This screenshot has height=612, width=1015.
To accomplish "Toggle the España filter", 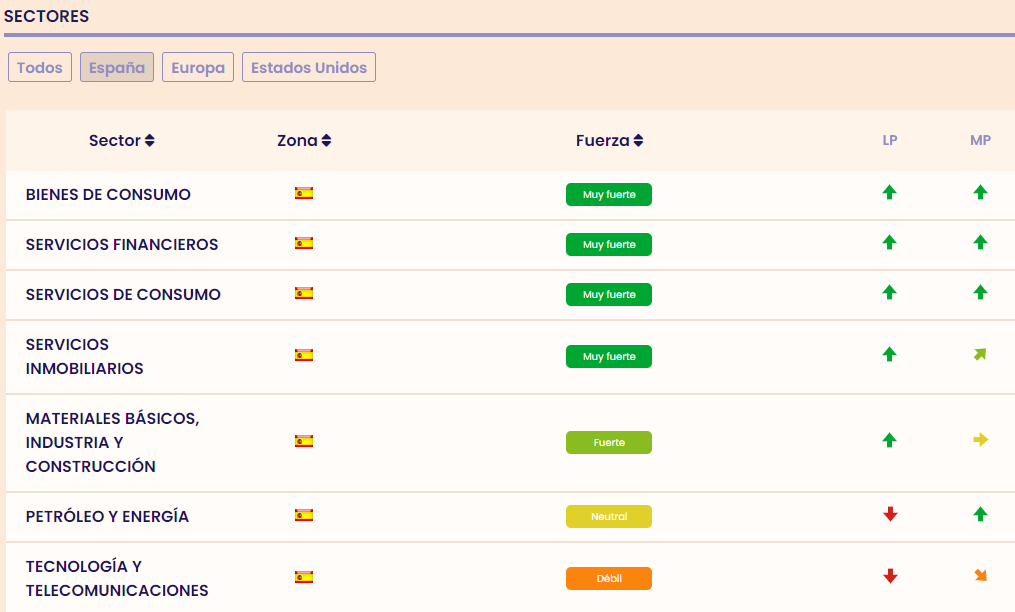I will tap(117, 68).
